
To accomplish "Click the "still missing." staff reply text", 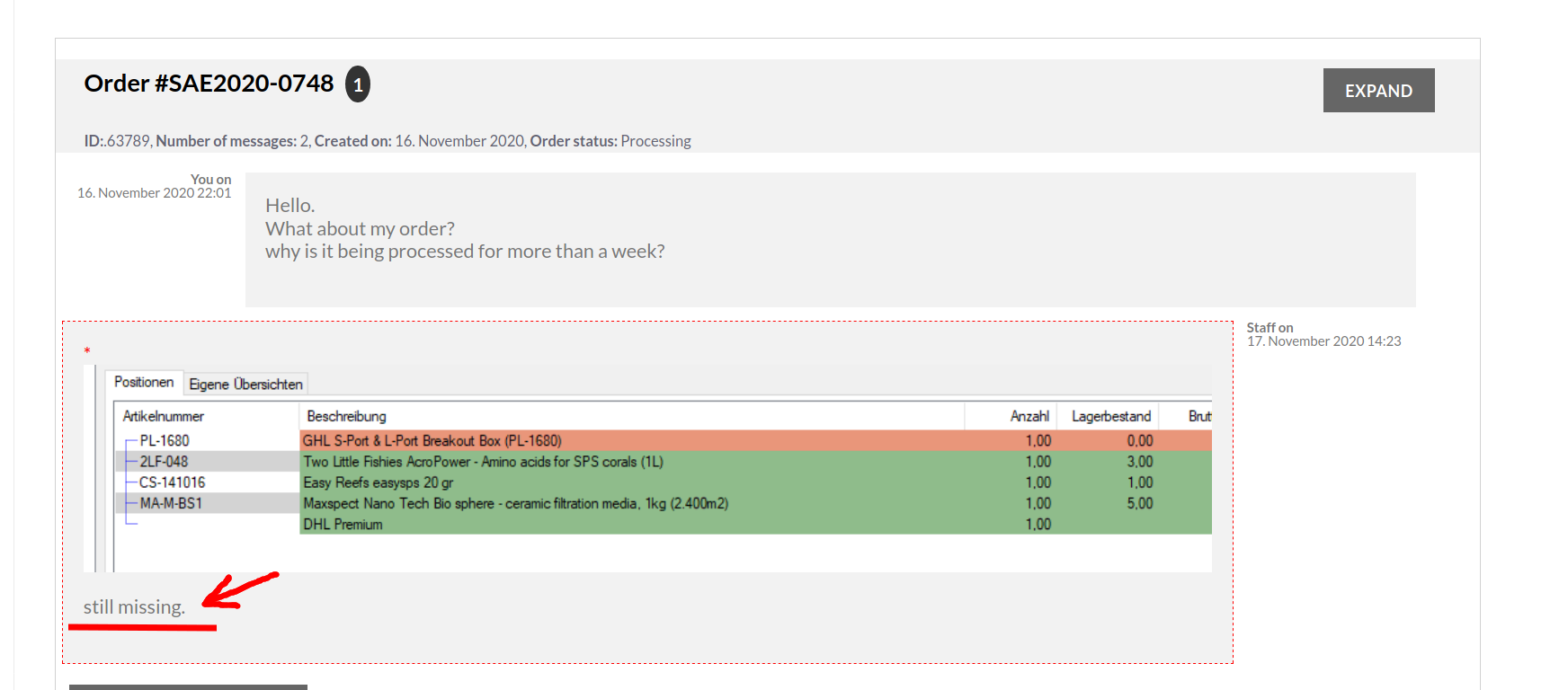I will (134, 607).
